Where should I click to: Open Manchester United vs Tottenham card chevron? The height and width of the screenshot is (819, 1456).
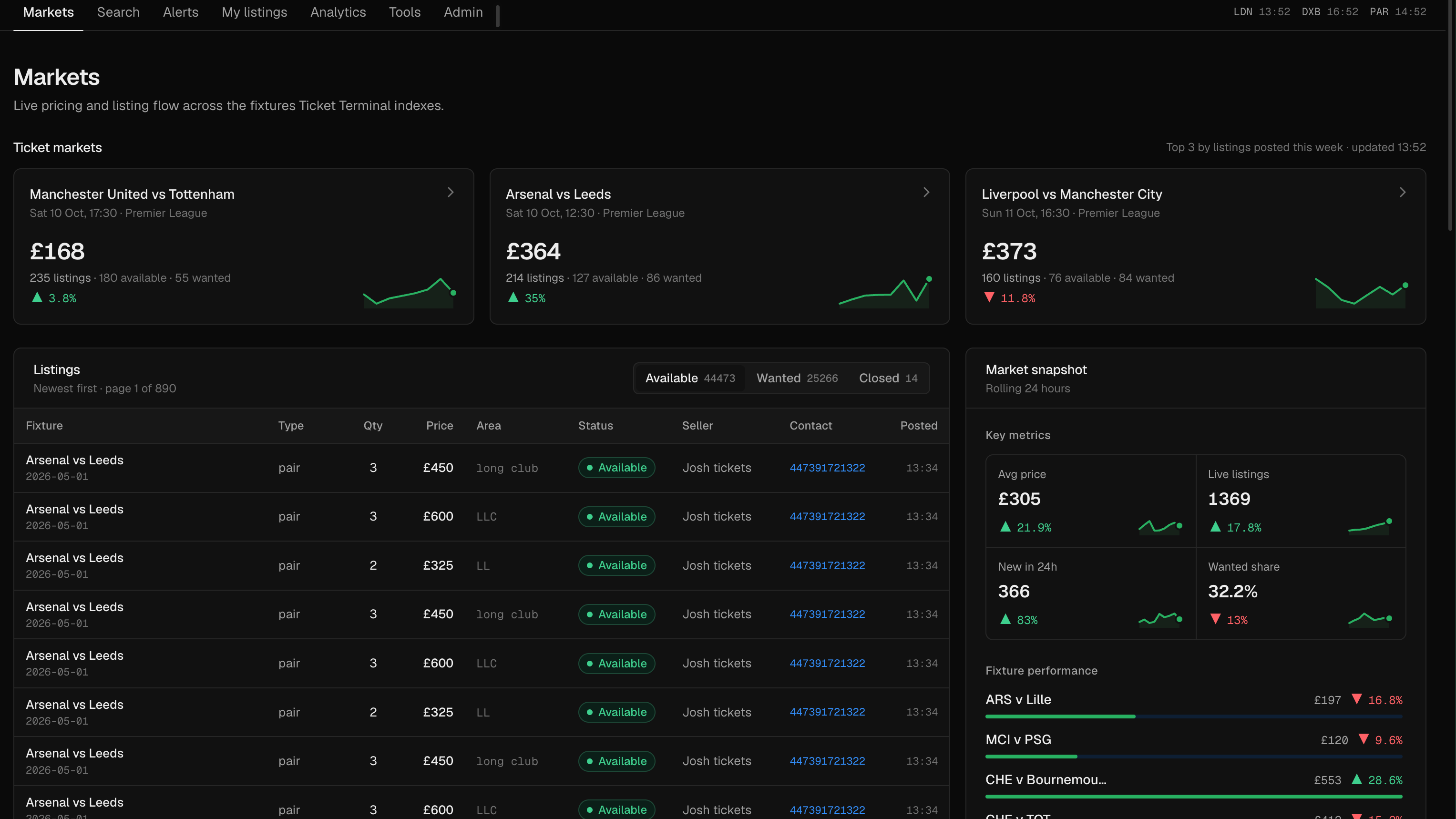pos(451,192)
